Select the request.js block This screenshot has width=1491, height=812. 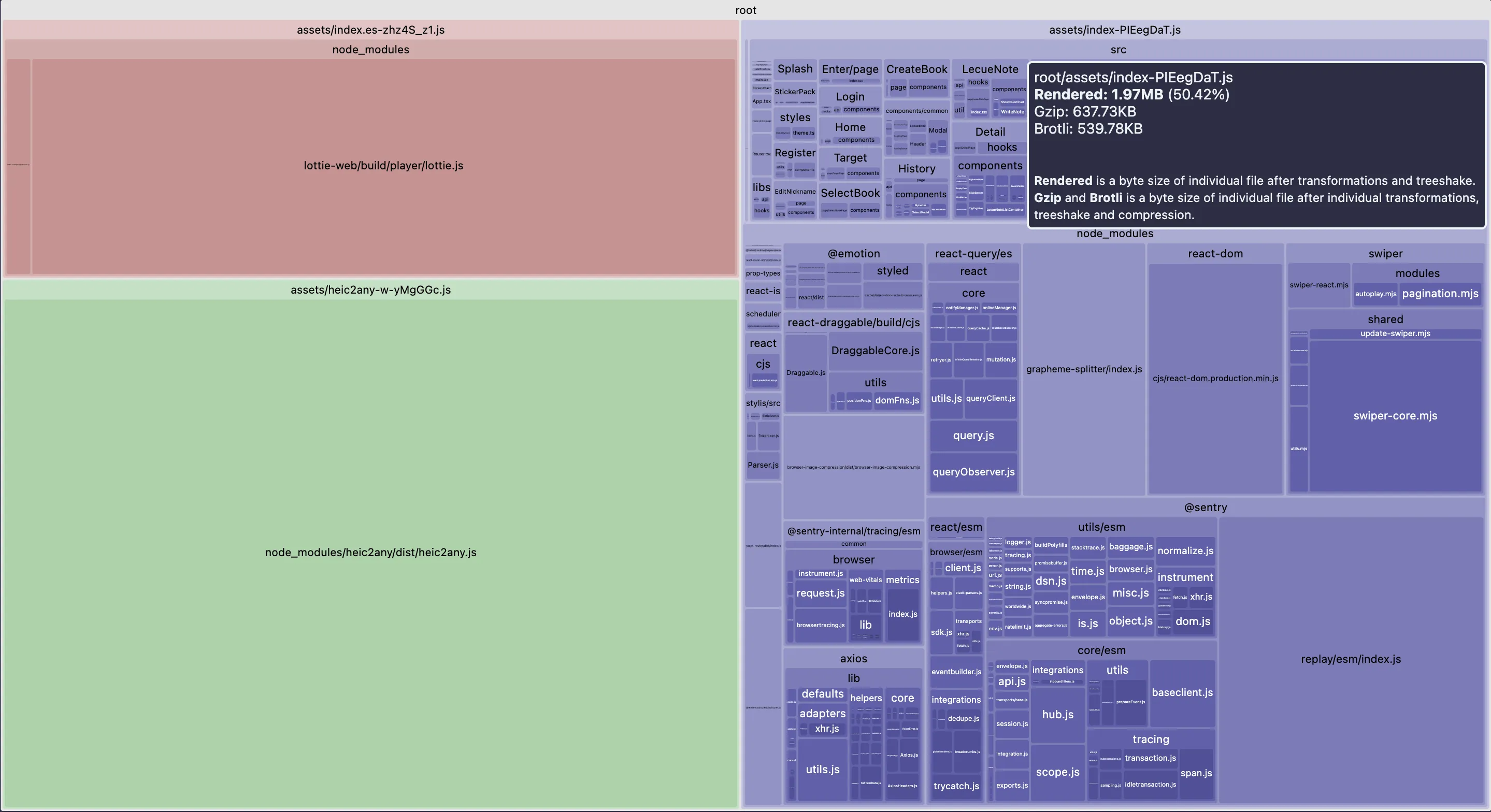(820, 593)
